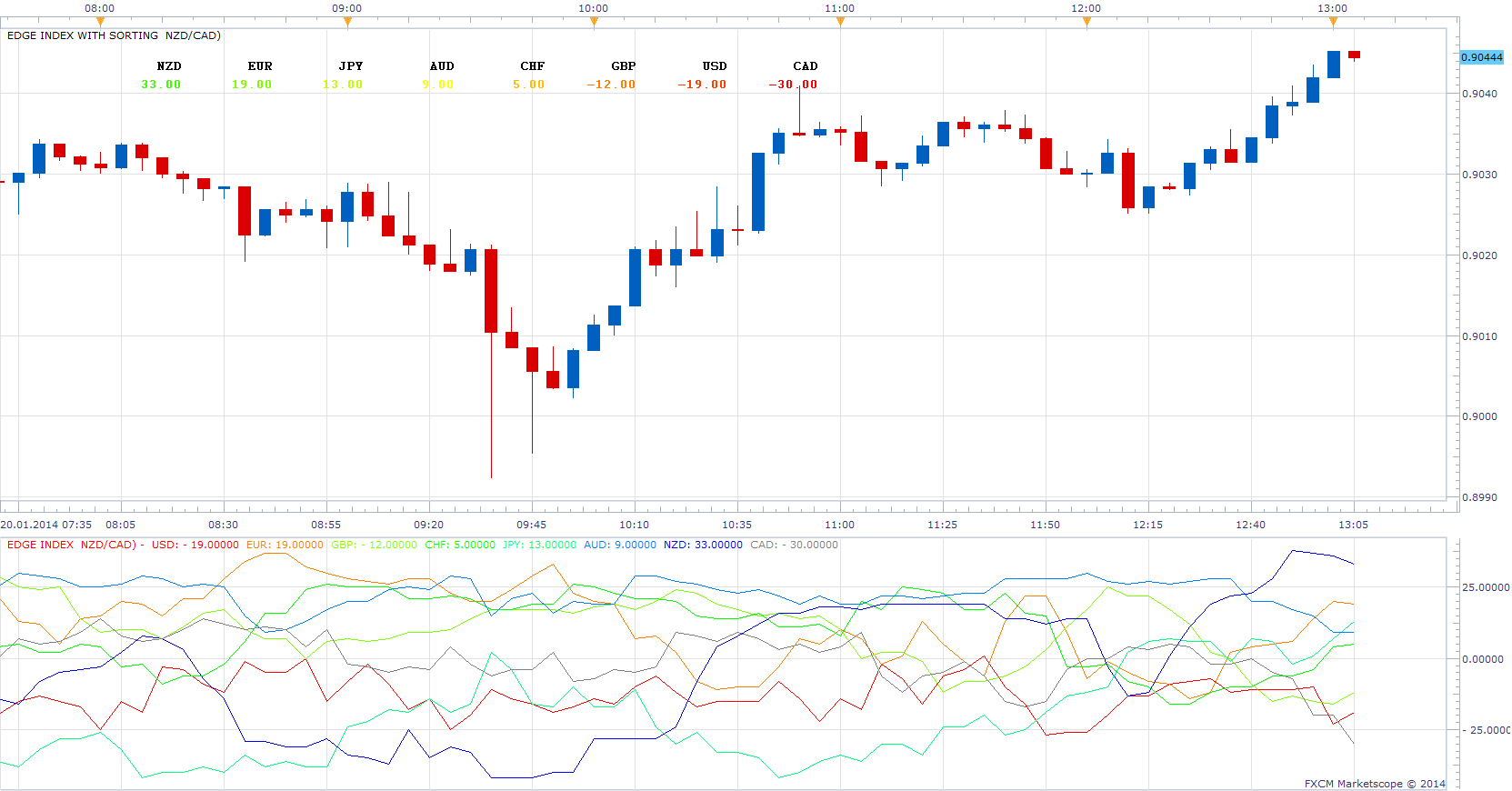The height and width of the screenshot is (791, 1512).
Task: Click the 25.00000 indicator axis level
Action: click(1486, 587)
